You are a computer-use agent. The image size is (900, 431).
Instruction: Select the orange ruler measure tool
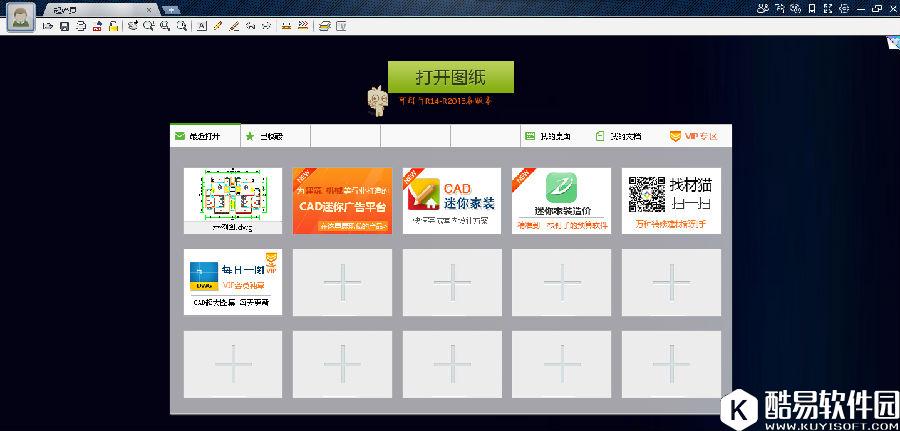click(x=286, y=26)
